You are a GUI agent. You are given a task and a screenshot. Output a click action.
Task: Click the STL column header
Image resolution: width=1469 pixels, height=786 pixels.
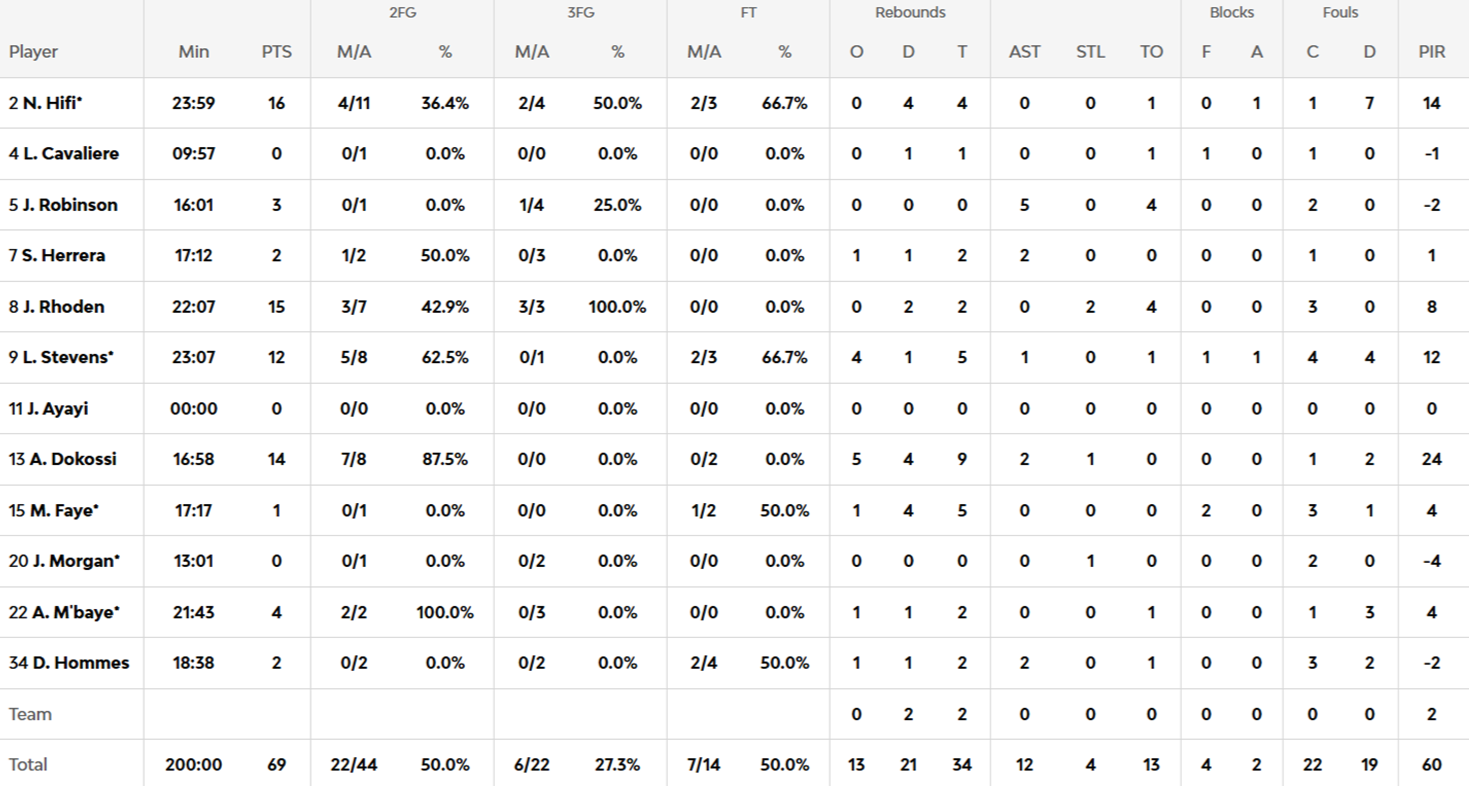click(x=1090, y=52)
